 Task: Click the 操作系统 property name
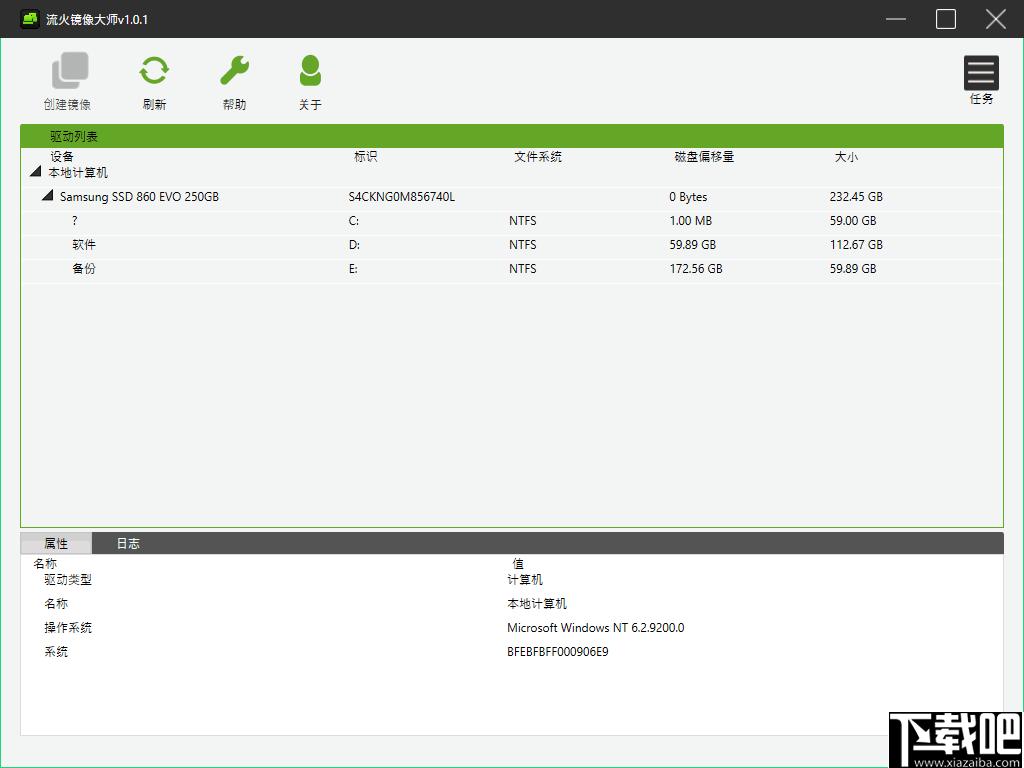[x=68, y=628]
